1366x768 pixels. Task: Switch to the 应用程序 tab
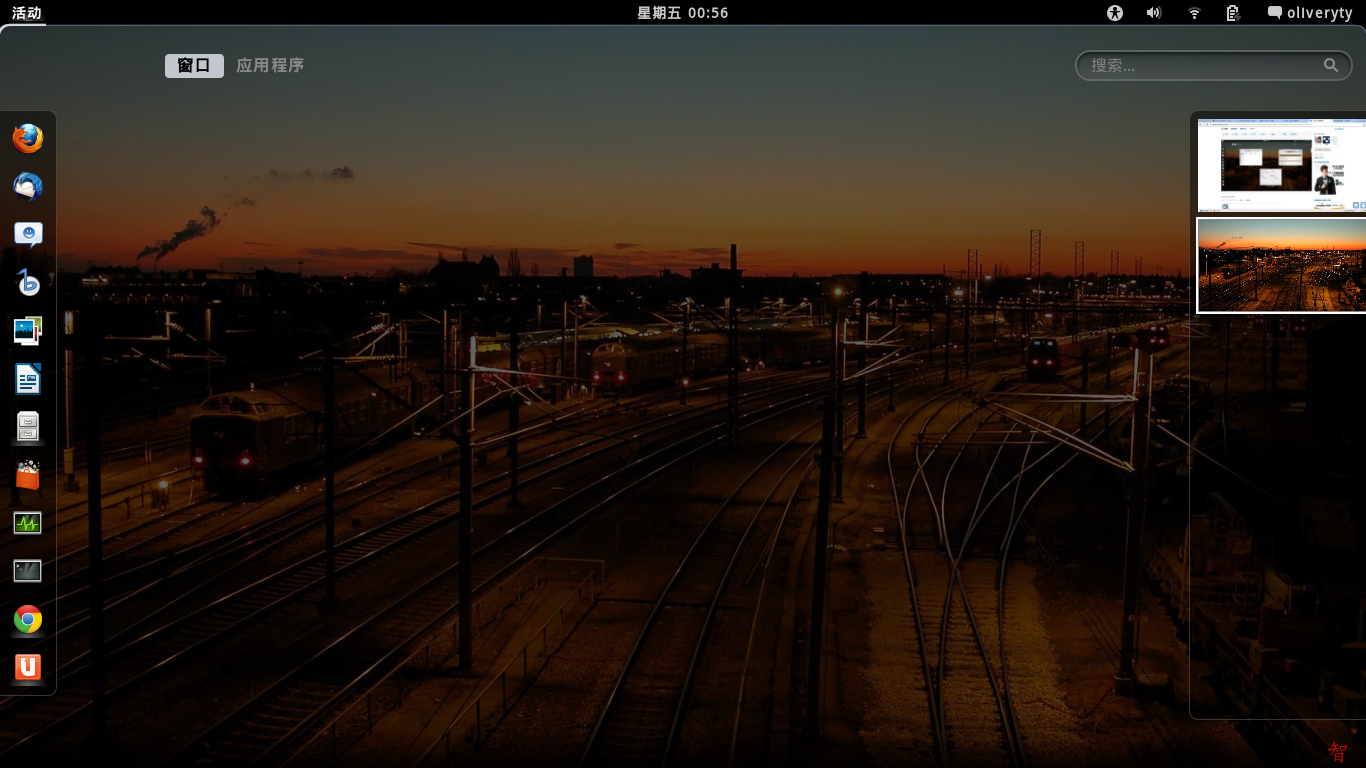270,65
